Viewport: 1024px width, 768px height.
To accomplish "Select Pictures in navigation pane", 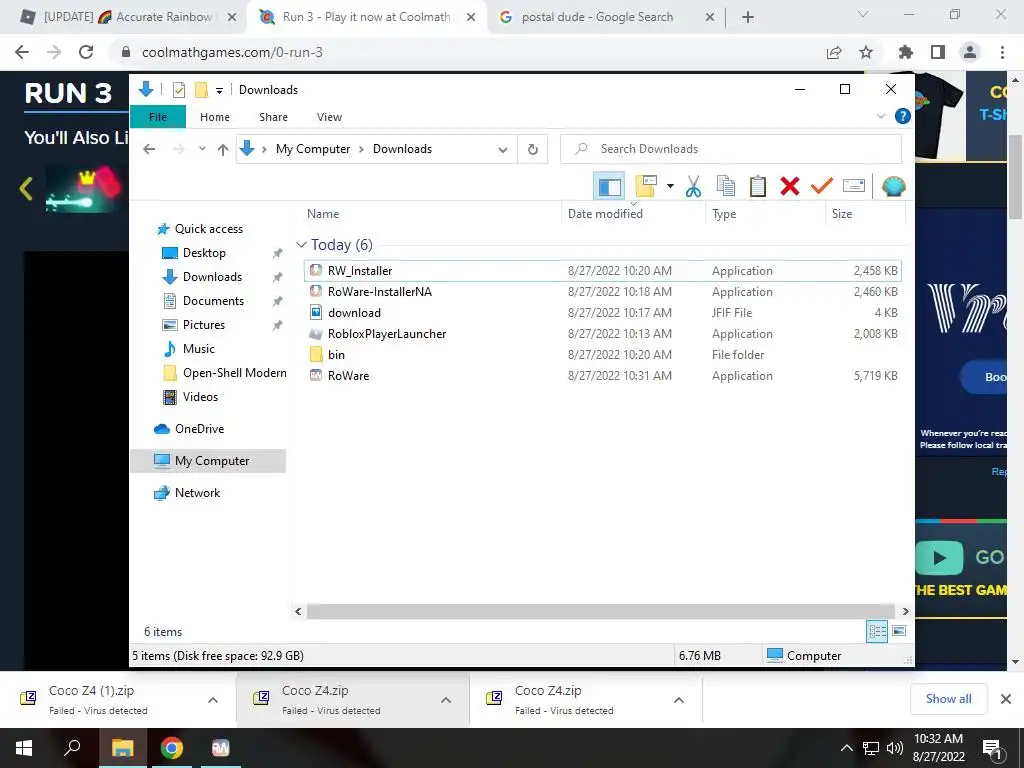I will 203,325.
